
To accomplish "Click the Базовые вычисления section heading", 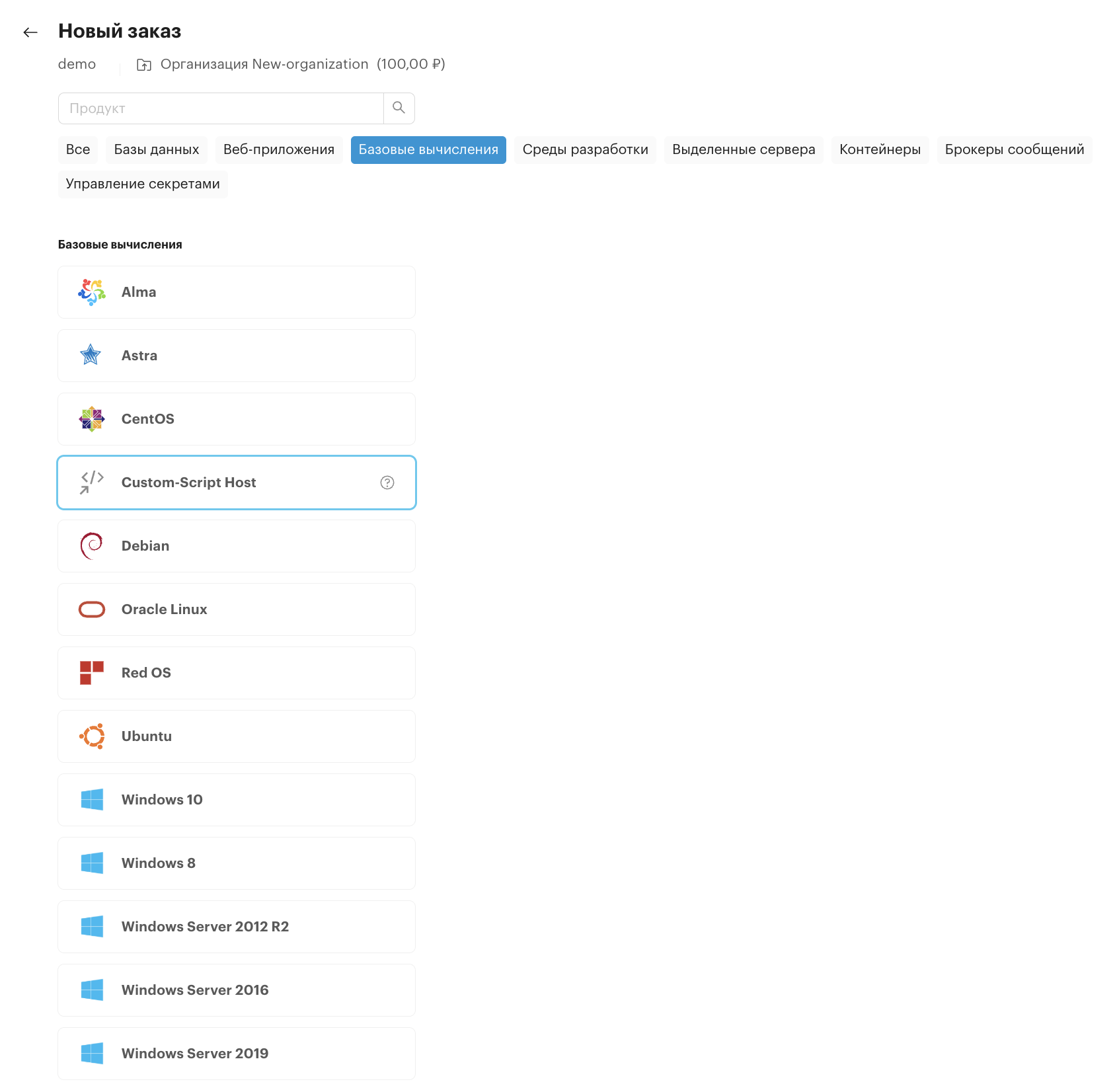I will [x=120, y=245].
